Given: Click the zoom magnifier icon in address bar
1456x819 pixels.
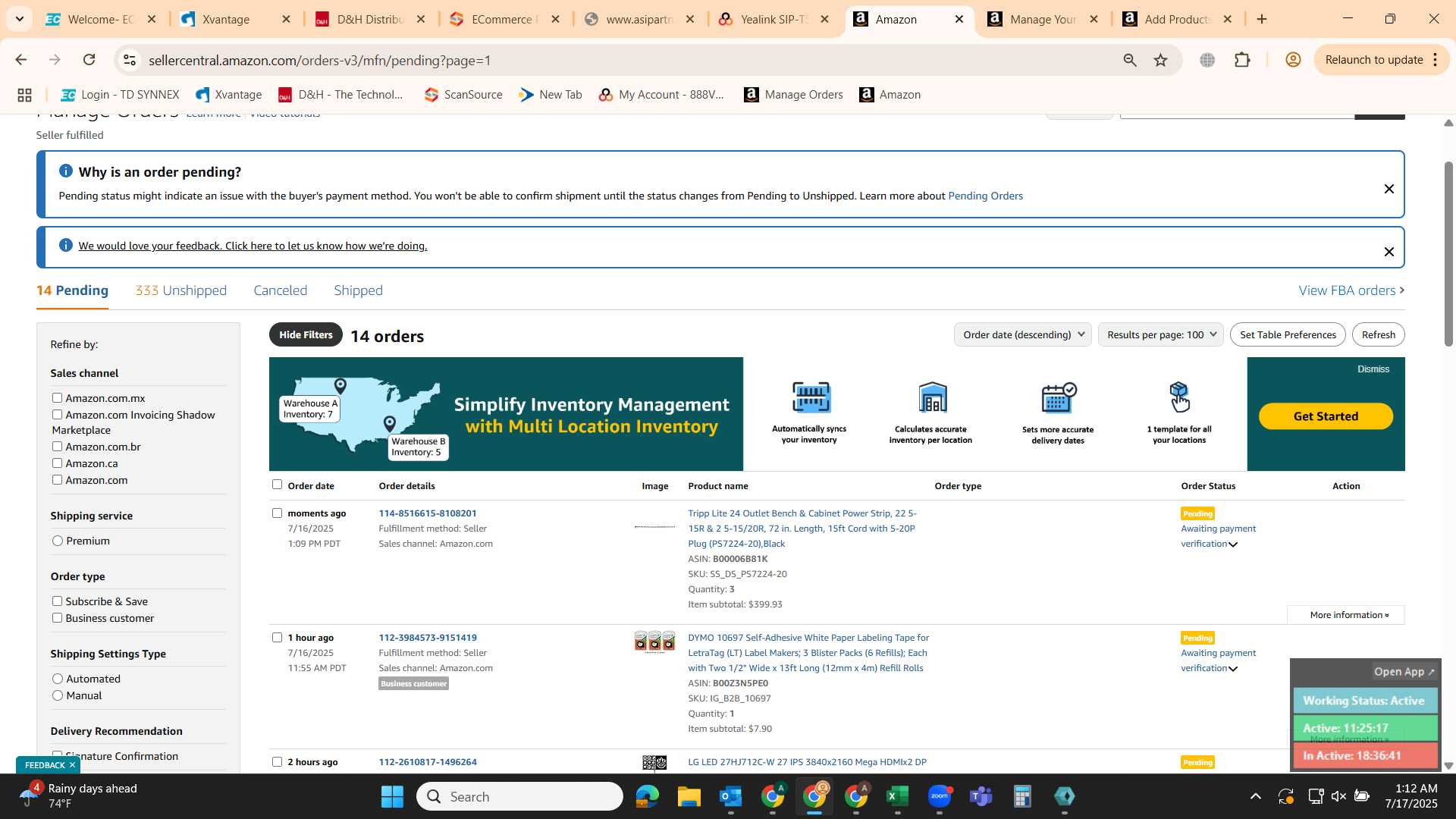Looking at the screenshot, I should [x=1130, y=60].
